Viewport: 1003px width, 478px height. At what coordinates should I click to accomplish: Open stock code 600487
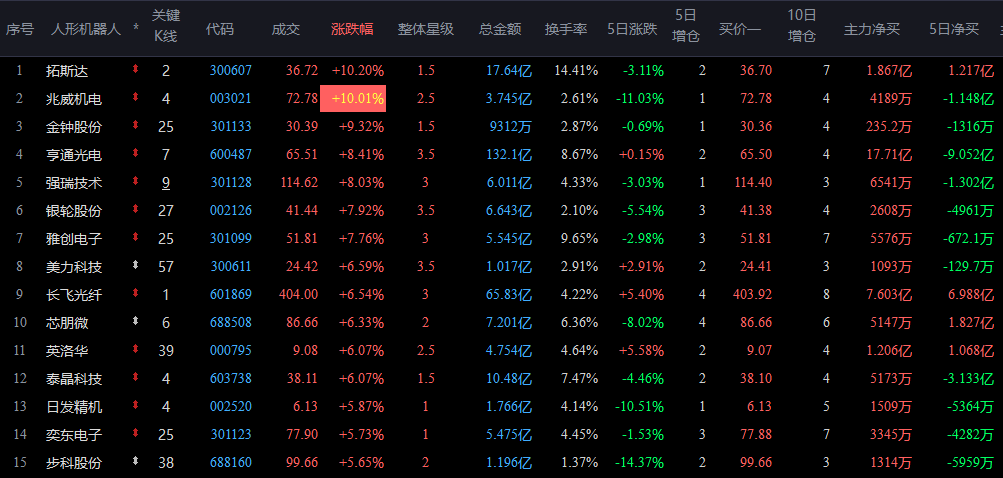pos(231,154)
